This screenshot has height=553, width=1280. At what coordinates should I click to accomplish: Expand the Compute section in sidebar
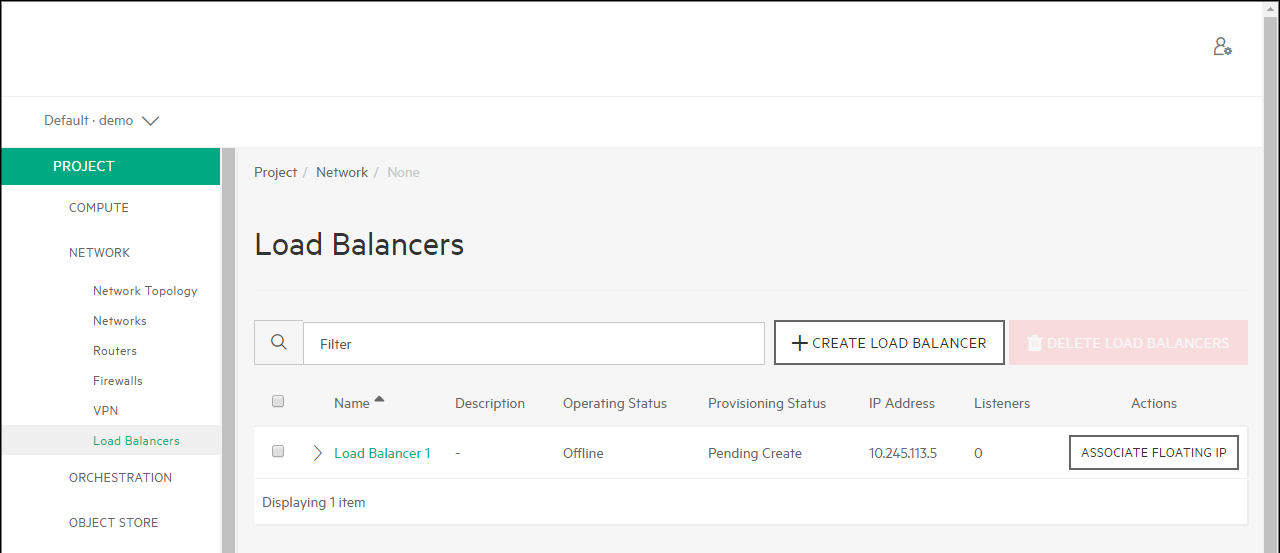[x=99, y=208]
